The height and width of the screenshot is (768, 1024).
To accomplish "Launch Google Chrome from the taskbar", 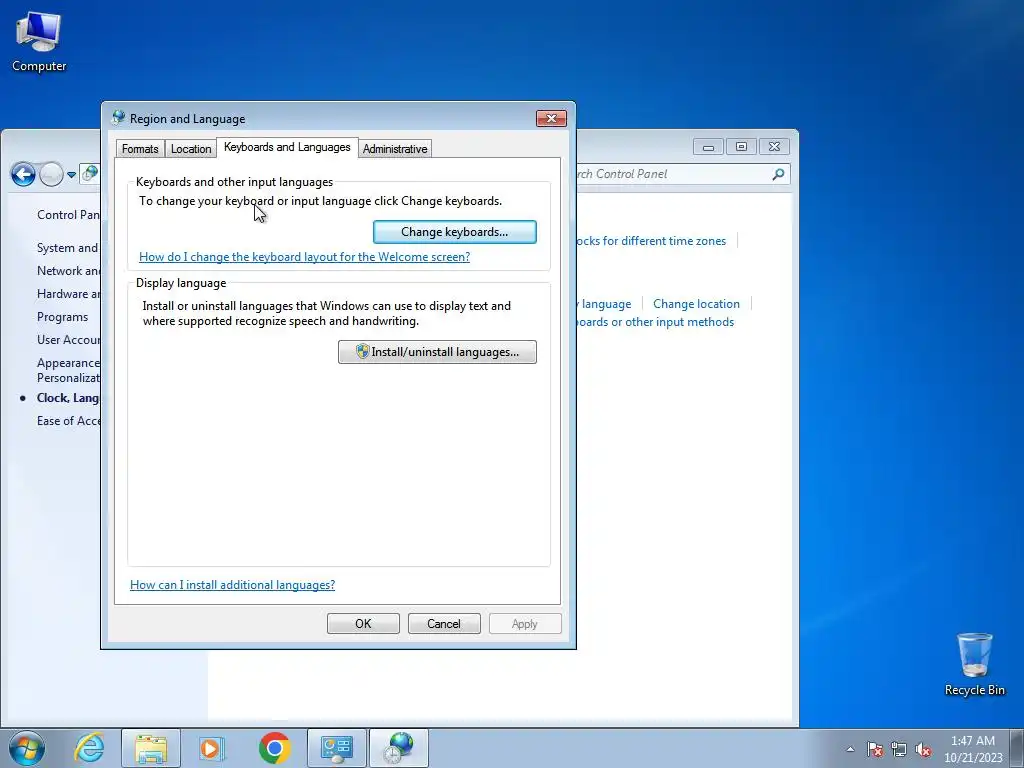I will pyautogui.click(x=274, y=748).
